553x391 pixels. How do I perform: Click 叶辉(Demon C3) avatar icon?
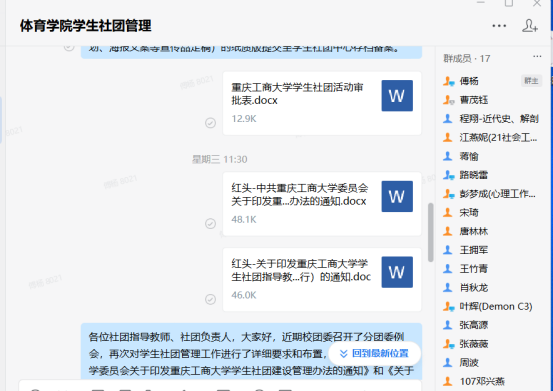[448, 306]
